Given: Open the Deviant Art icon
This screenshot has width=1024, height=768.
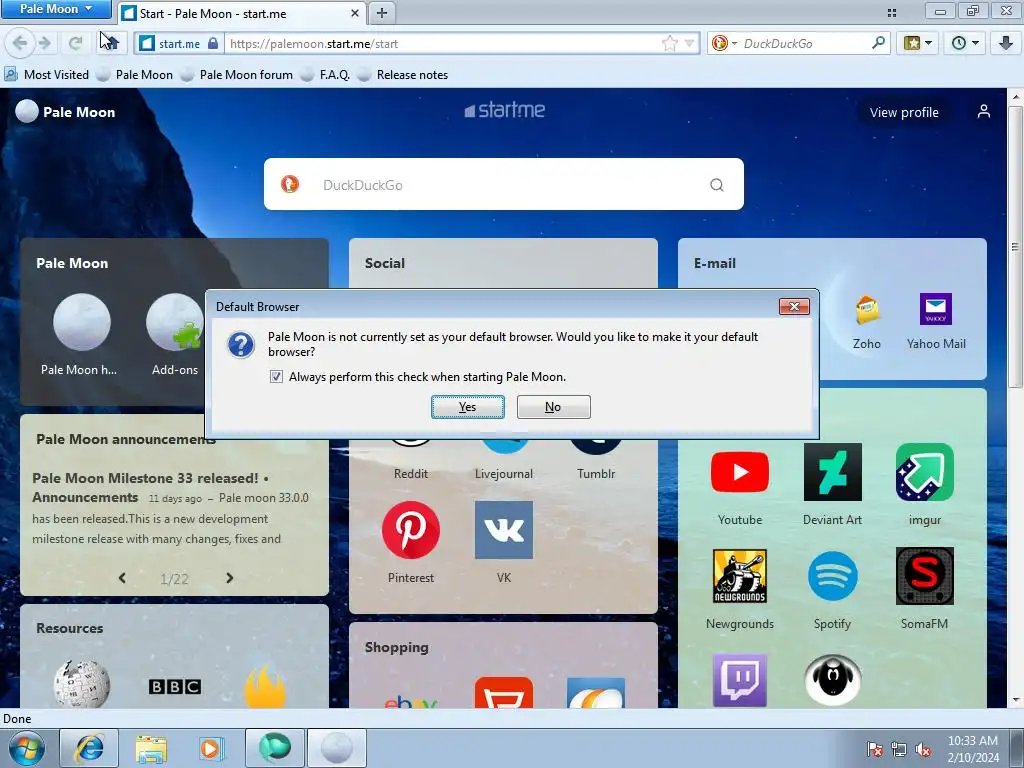Looking at the screenshot, I should [833, 472].
